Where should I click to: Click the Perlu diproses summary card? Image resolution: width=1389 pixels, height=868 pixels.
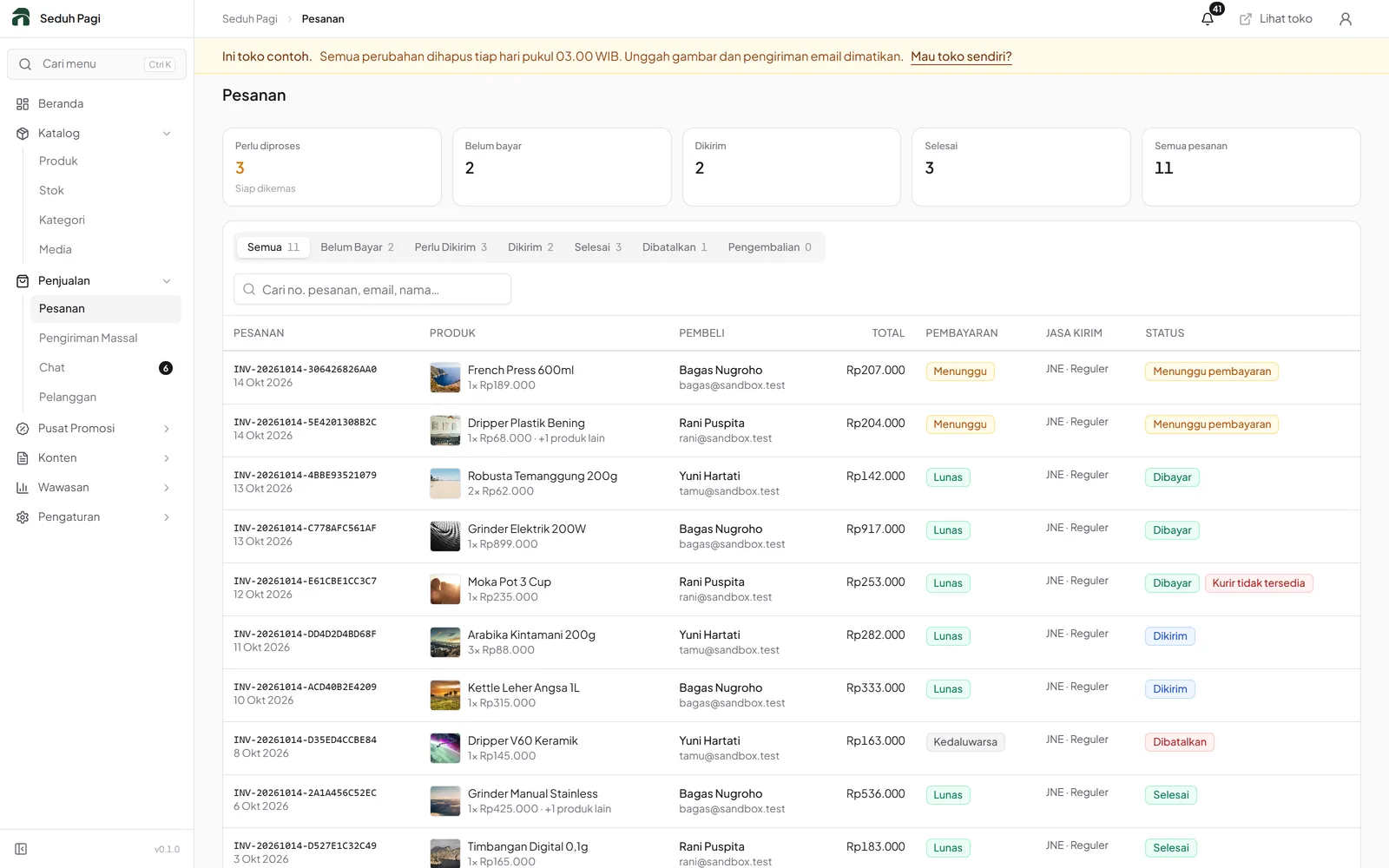coord(332,168)
